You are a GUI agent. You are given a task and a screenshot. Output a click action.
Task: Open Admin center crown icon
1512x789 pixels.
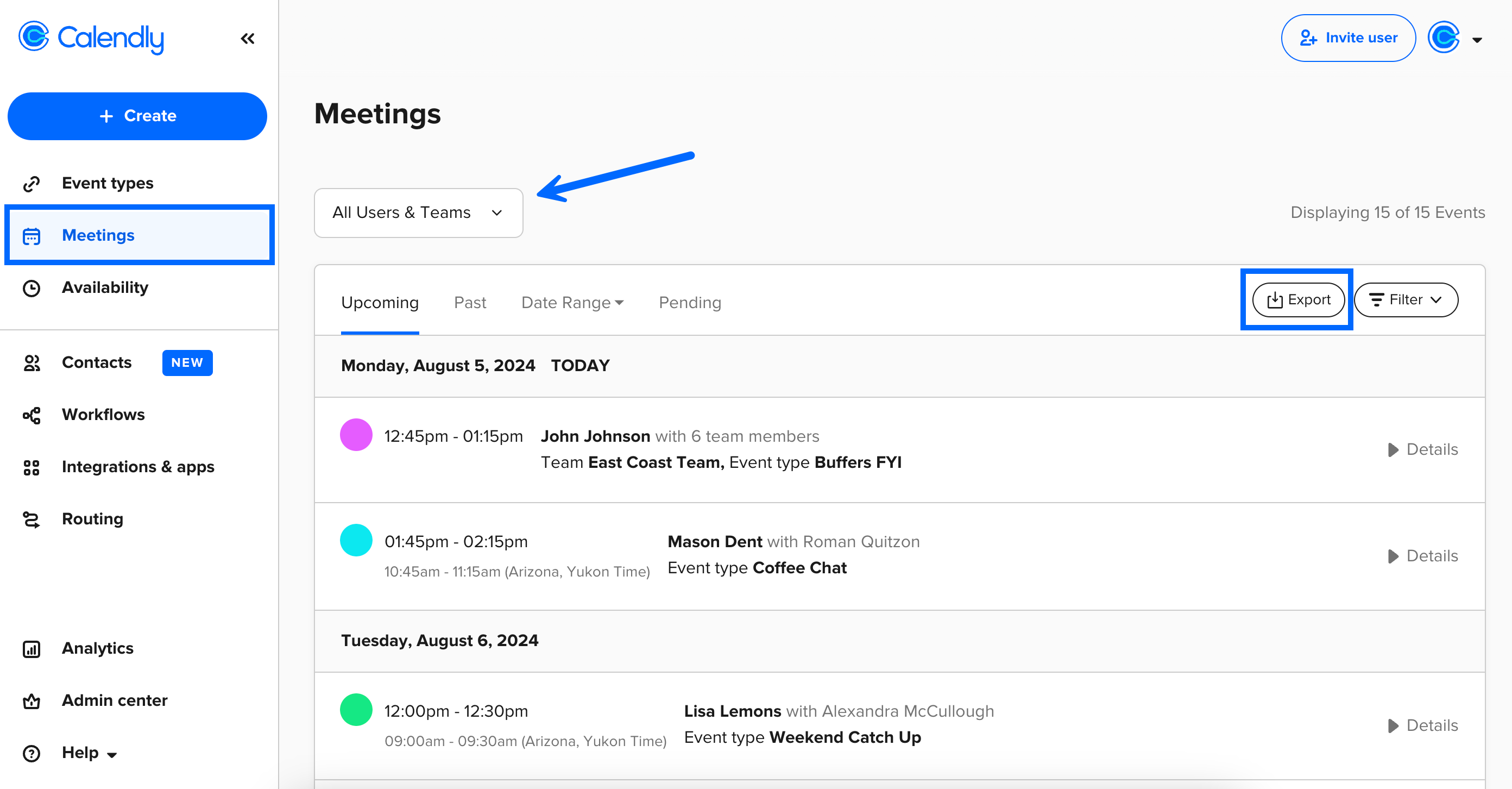[31, 701]
